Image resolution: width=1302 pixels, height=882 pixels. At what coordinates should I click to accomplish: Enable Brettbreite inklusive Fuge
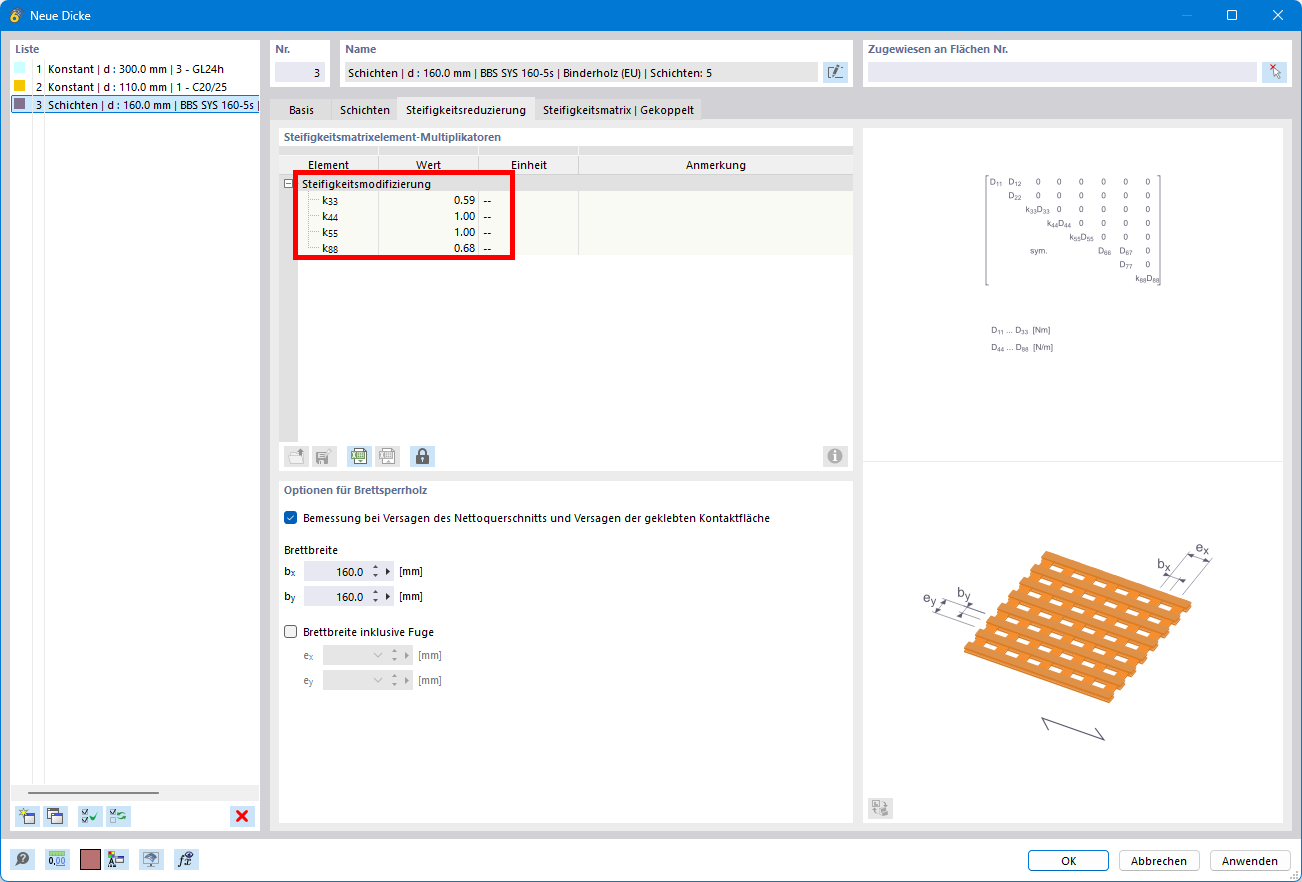pos(290,631)
